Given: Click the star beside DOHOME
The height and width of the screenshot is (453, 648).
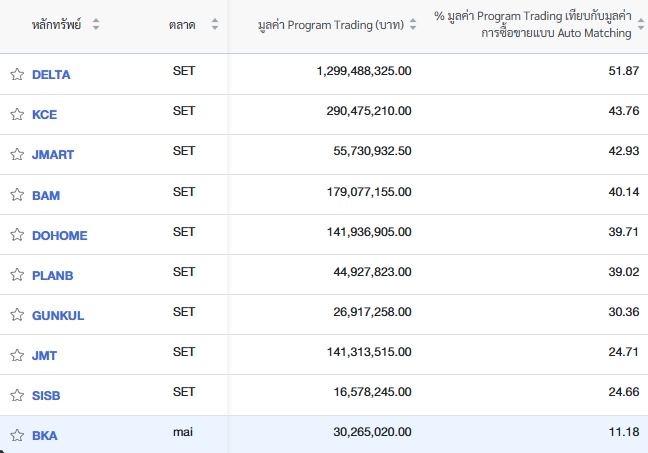Looking at the screenshot, I should [x=17, y=235].
